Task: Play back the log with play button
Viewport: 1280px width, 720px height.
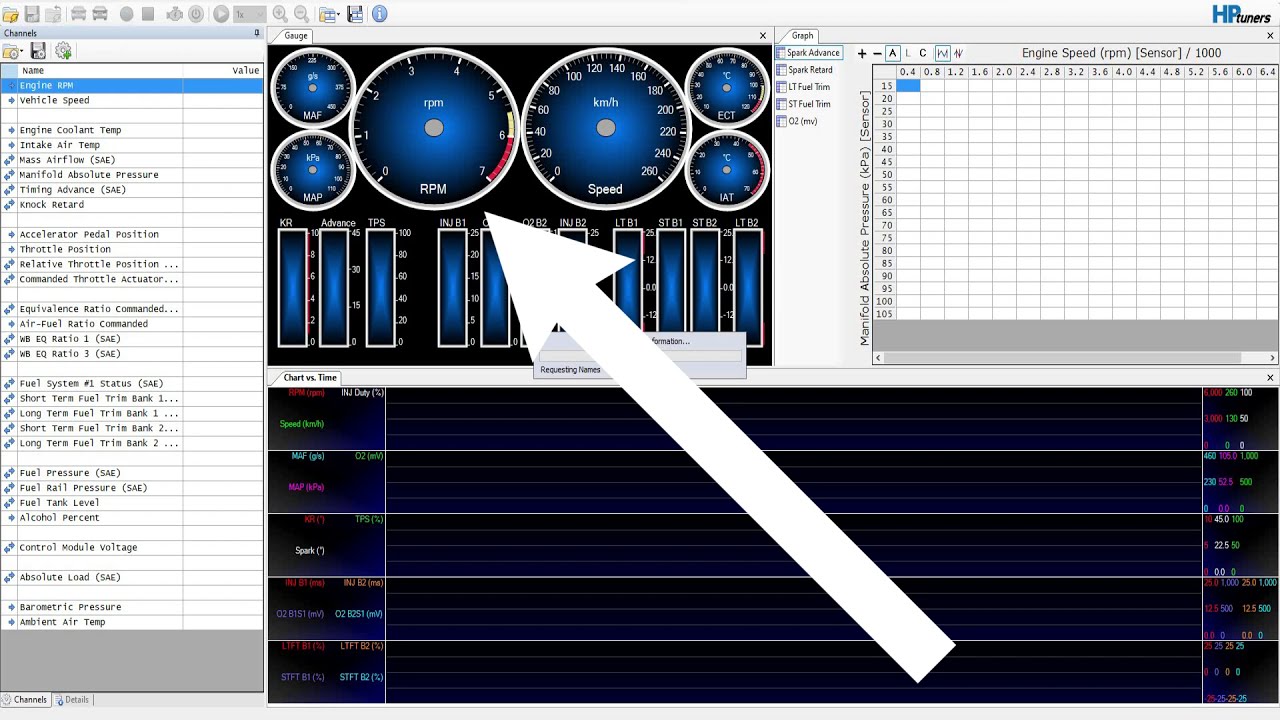Action: [x=221, y=14]
